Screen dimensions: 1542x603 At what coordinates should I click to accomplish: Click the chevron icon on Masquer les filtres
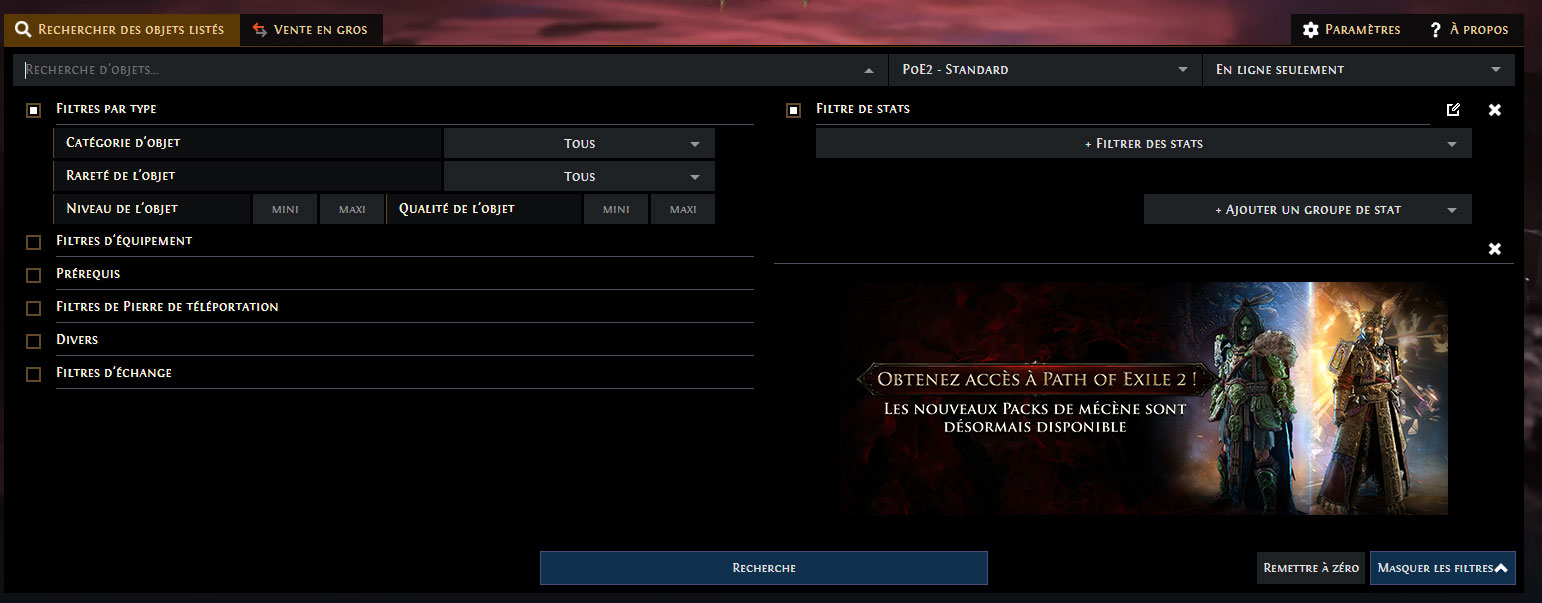1501,568
